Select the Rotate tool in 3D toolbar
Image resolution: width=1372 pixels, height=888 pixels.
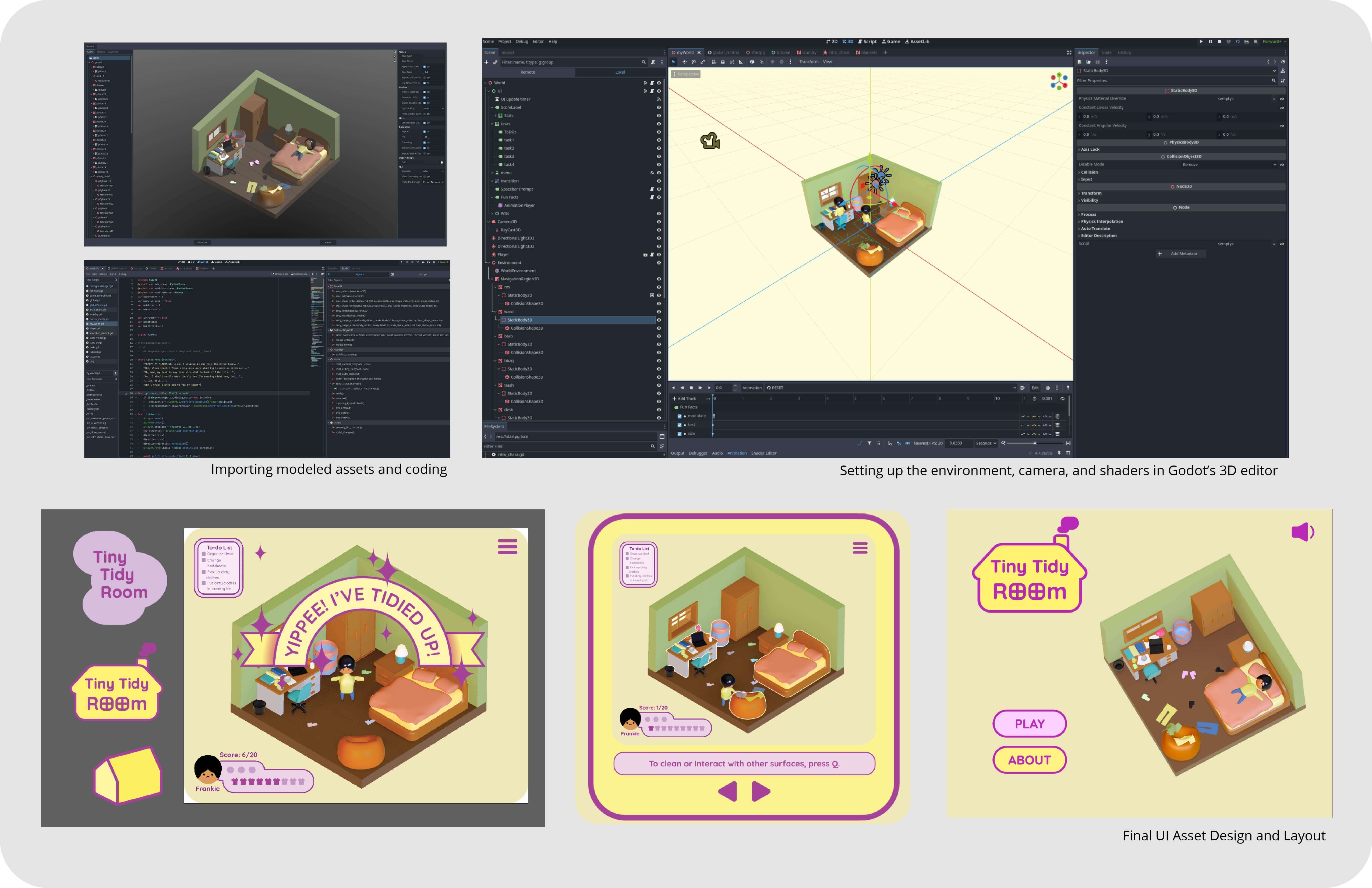pos(693,62)
